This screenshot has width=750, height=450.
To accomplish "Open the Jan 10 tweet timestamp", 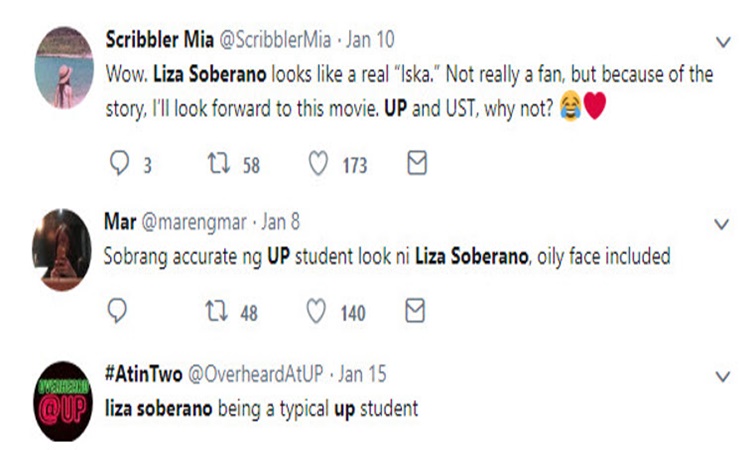I will [x=372, y=40].
